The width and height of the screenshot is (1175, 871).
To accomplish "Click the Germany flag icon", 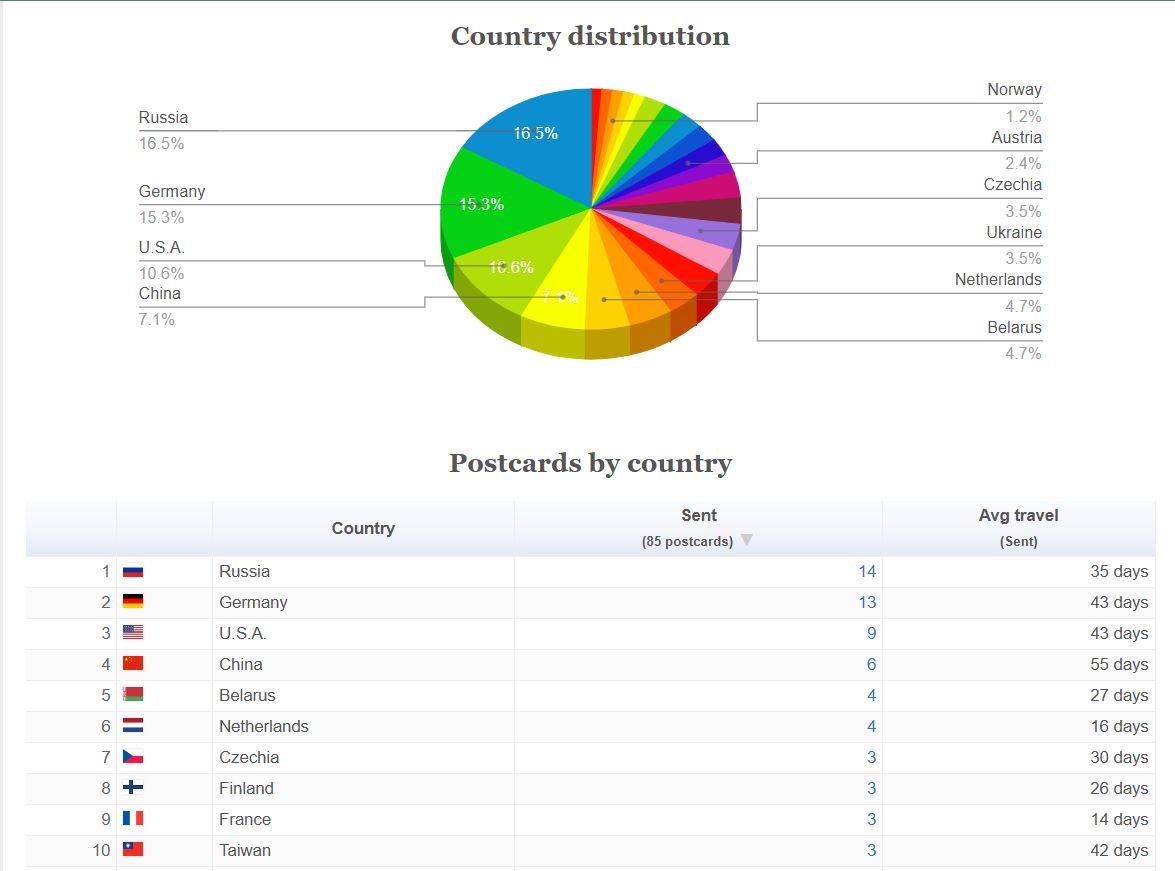I will (x=133, y=603).
